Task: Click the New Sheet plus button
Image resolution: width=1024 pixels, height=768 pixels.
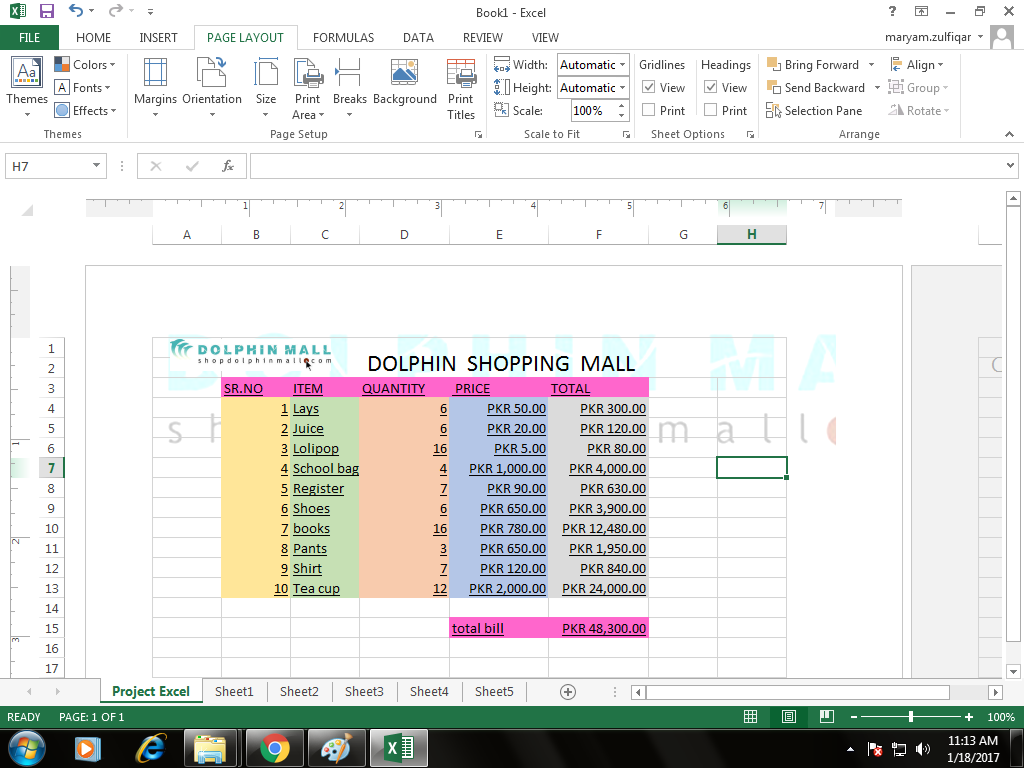Action: (x=567, y=691)
